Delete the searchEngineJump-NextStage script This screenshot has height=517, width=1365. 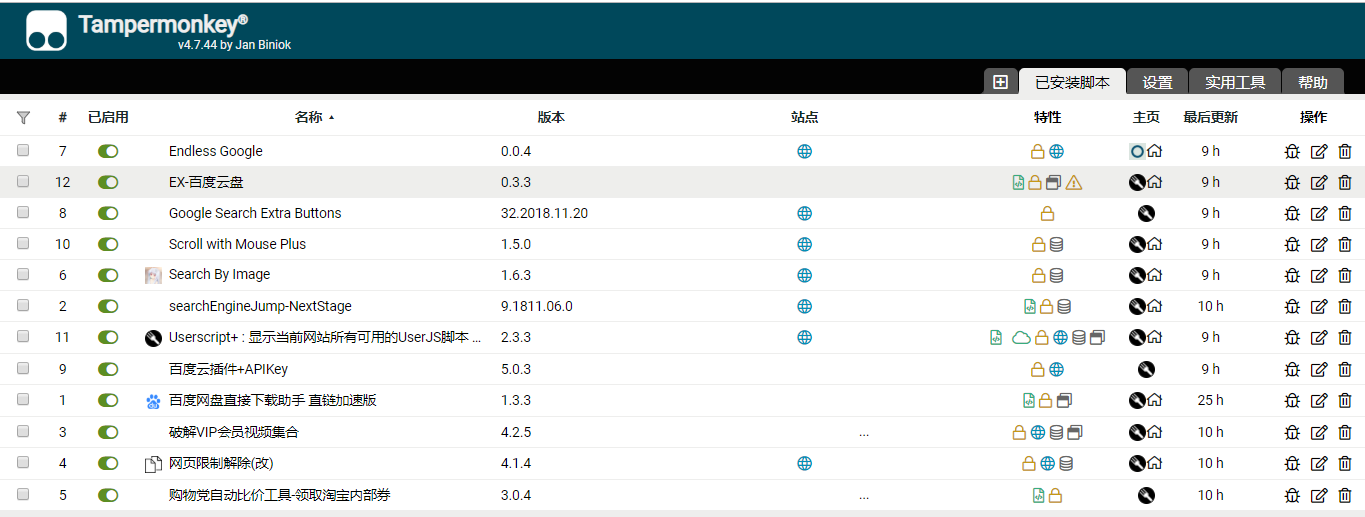[1344, 306]
